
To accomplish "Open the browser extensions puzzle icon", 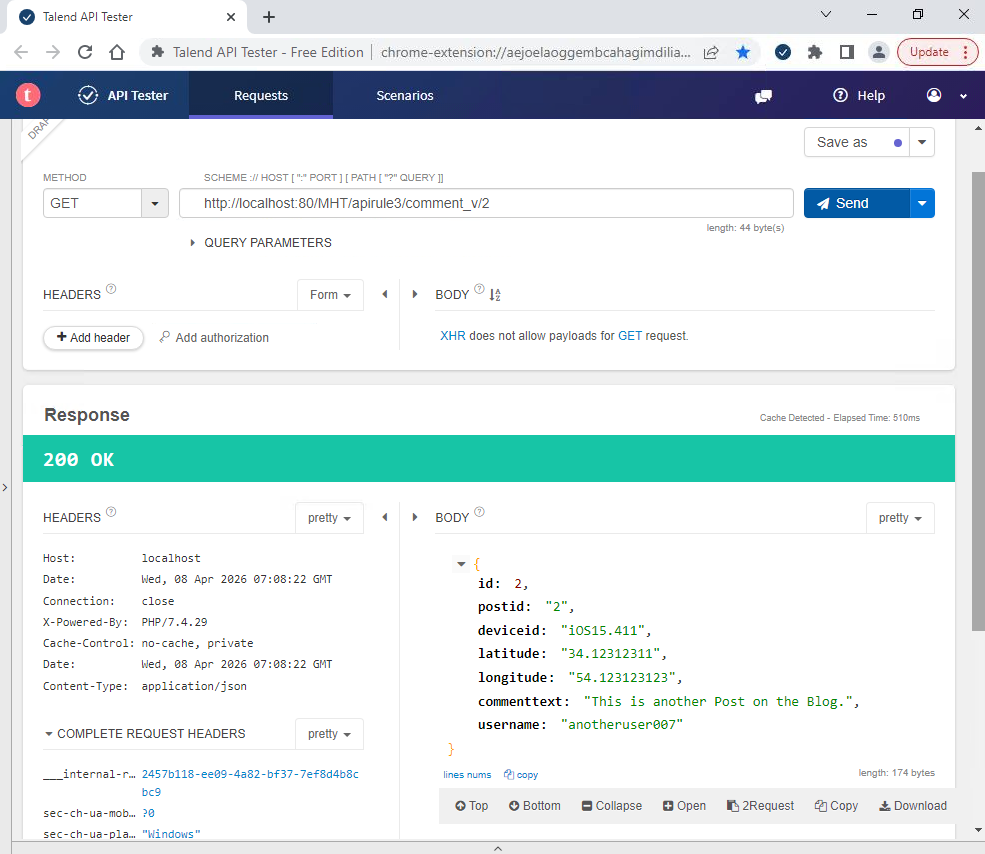I will (815, 52).
